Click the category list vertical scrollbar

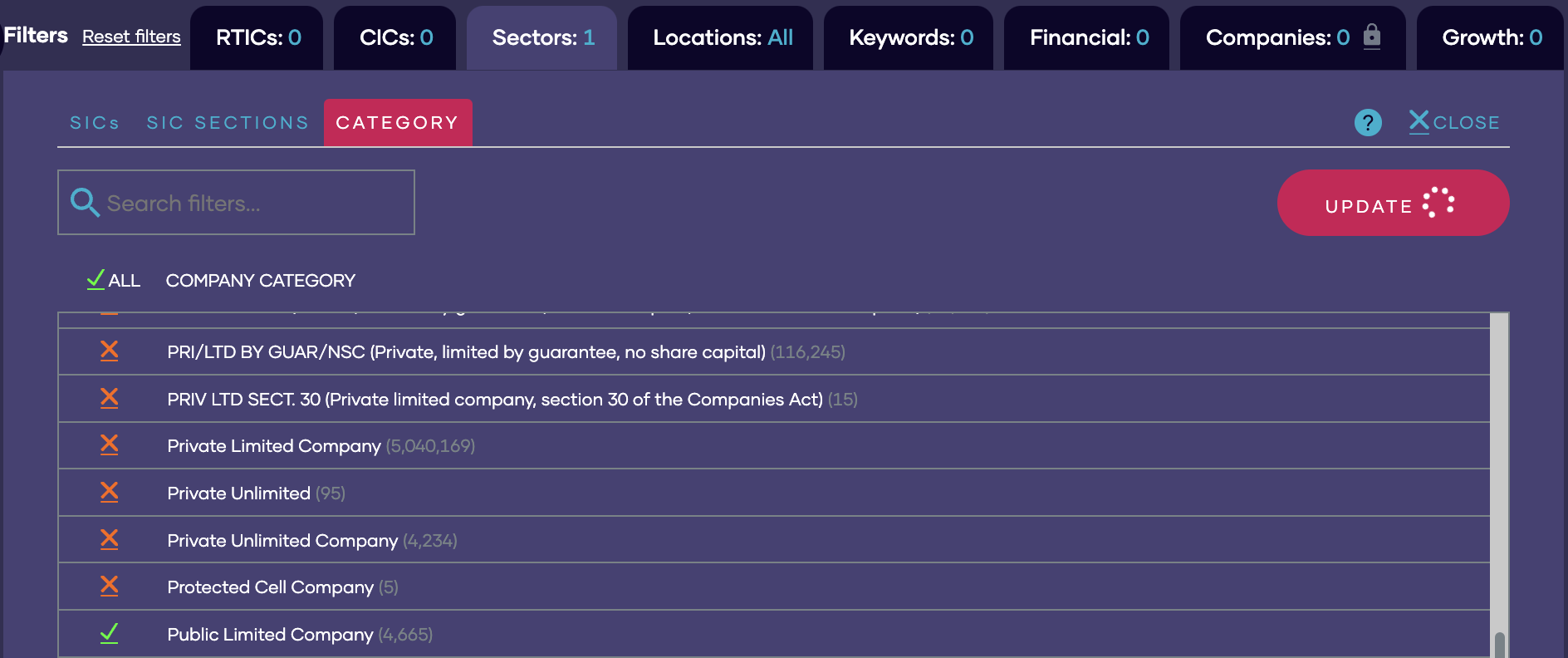point(1499,485)
